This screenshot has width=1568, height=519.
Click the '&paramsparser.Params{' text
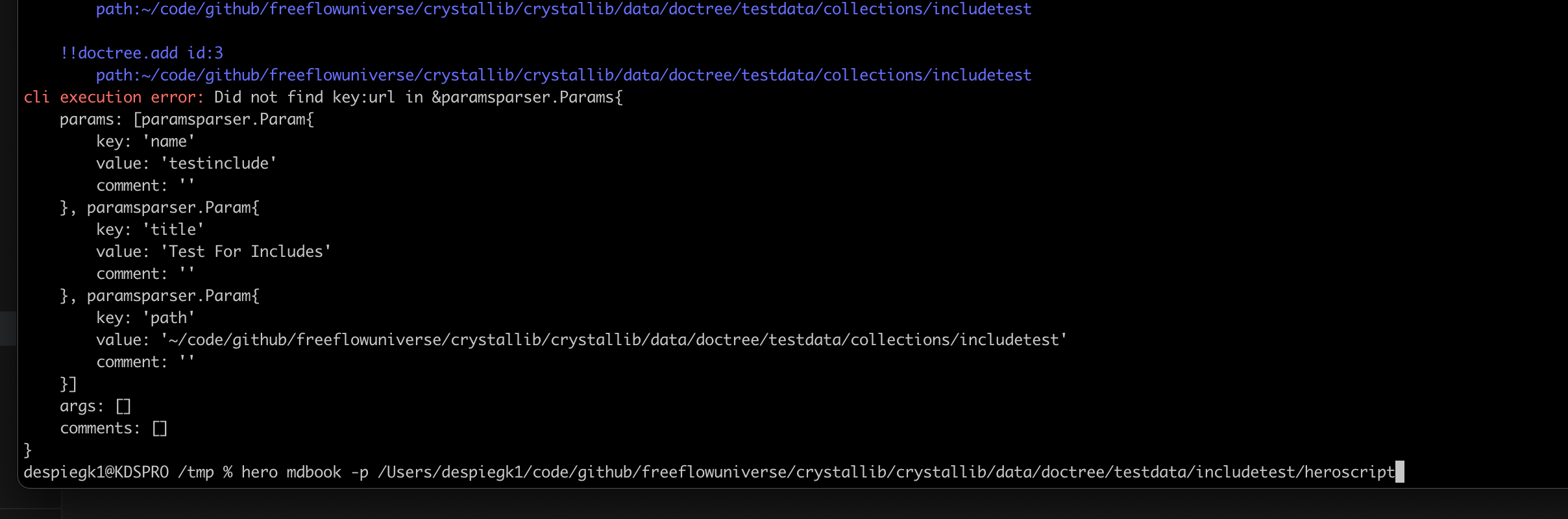(527, 97)
